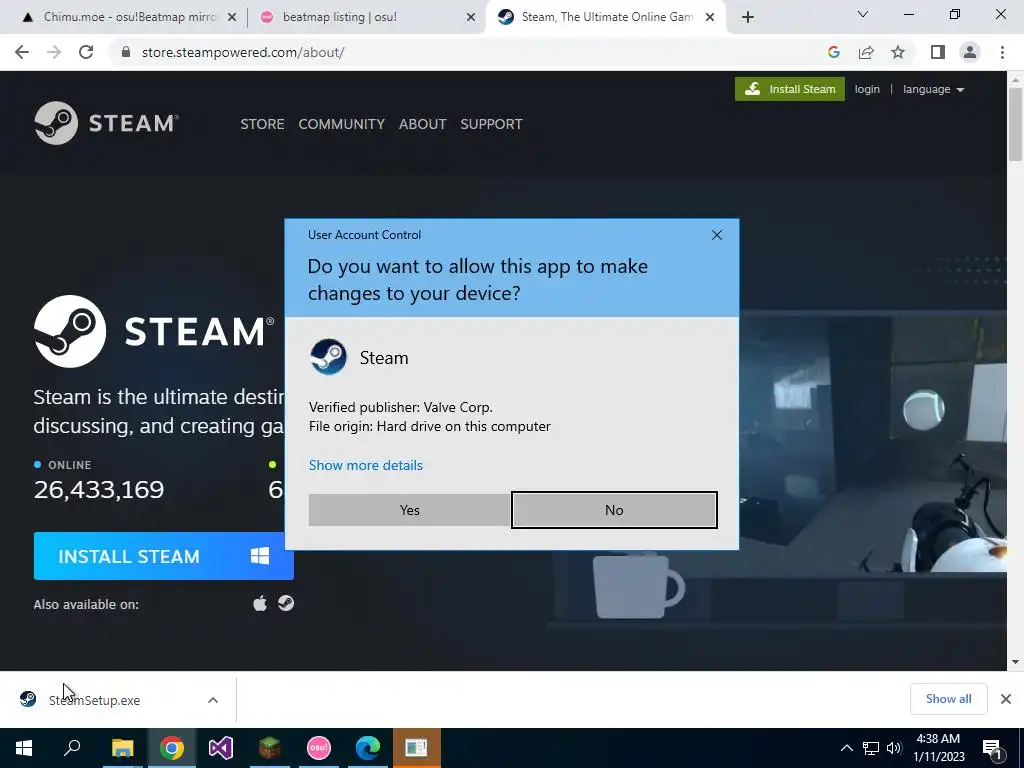1024x768 pixels.
Task: Click the Apple macOS download icon
Action: (260, 603)
